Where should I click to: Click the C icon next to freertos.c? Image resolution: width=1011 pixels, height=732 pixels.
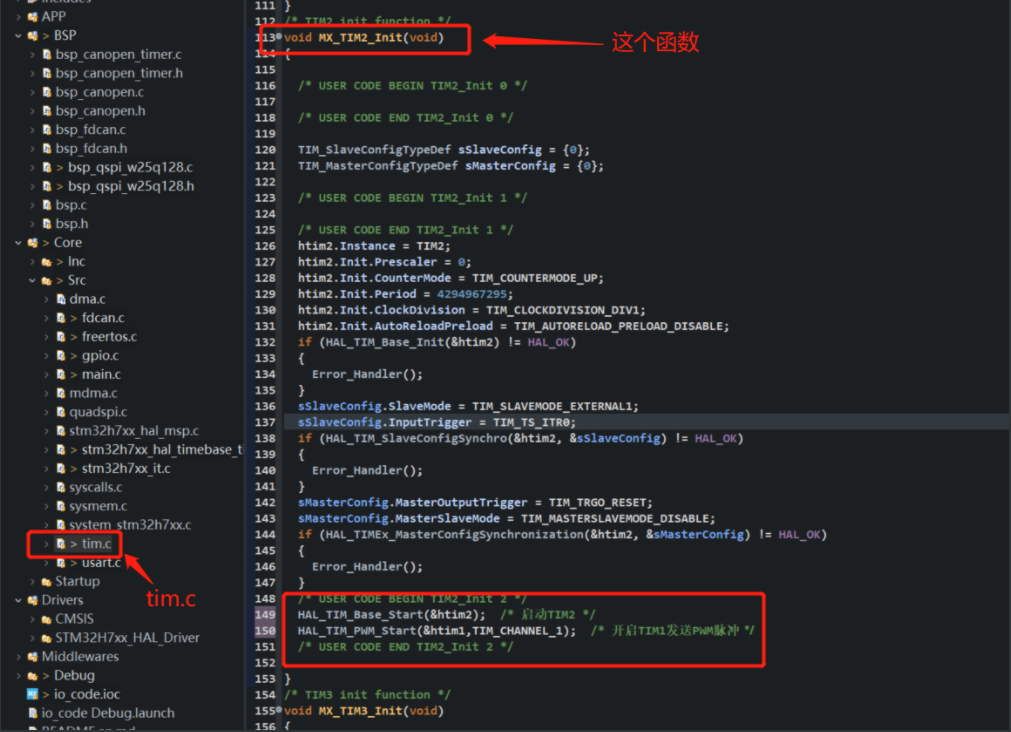coord(59,336)
